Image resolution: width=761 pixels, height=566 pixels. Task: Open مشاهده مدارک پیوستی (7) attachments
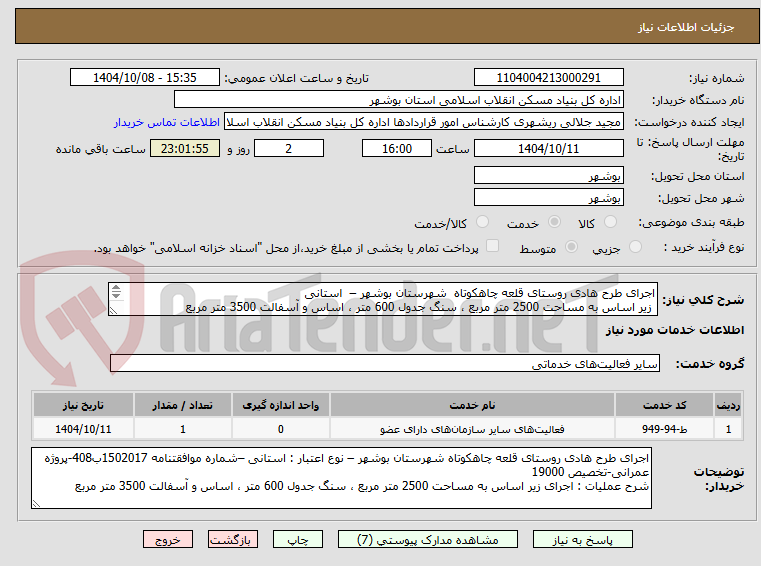pos(428,539)
